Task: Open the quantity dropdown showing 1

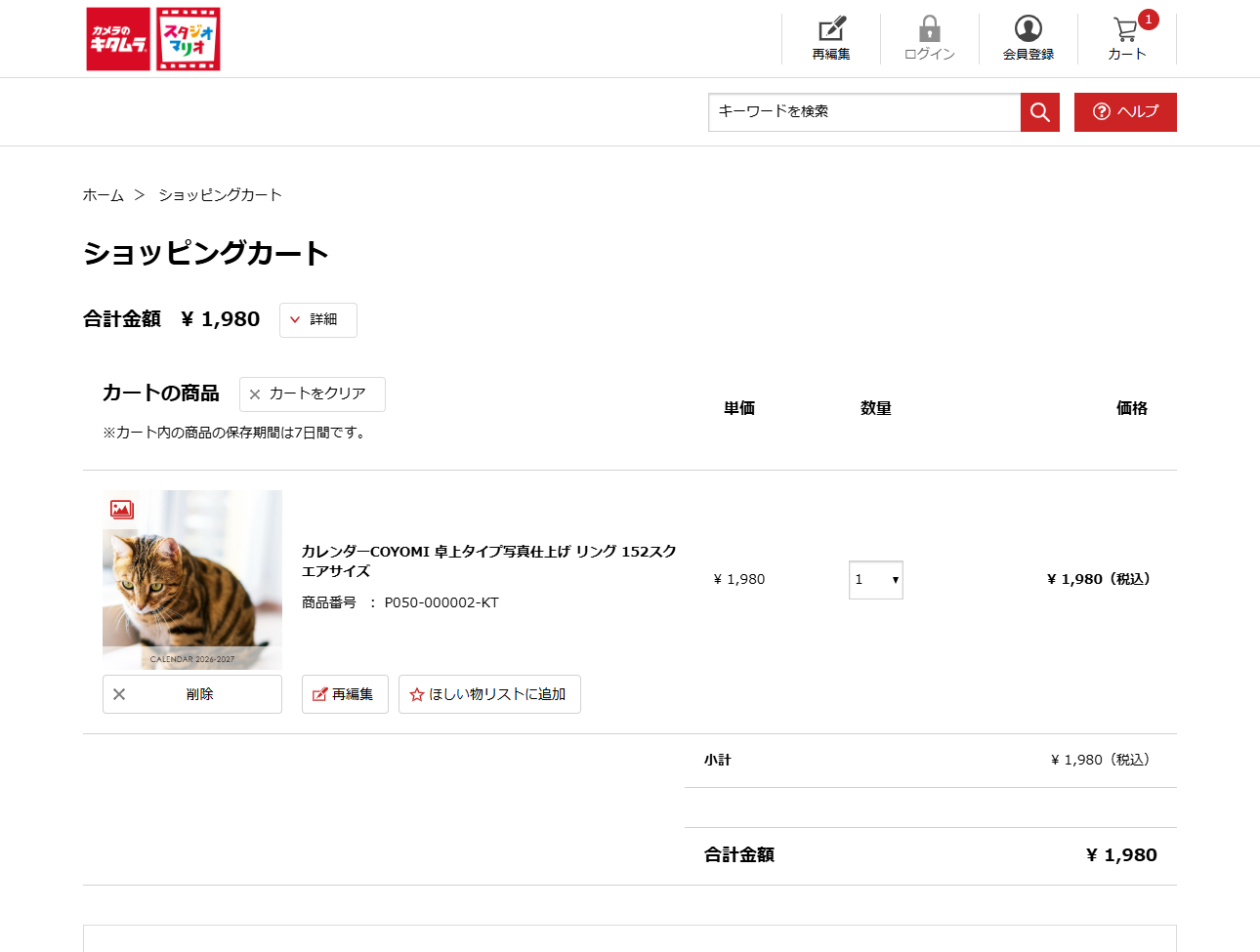Action: tap(875, 579)
